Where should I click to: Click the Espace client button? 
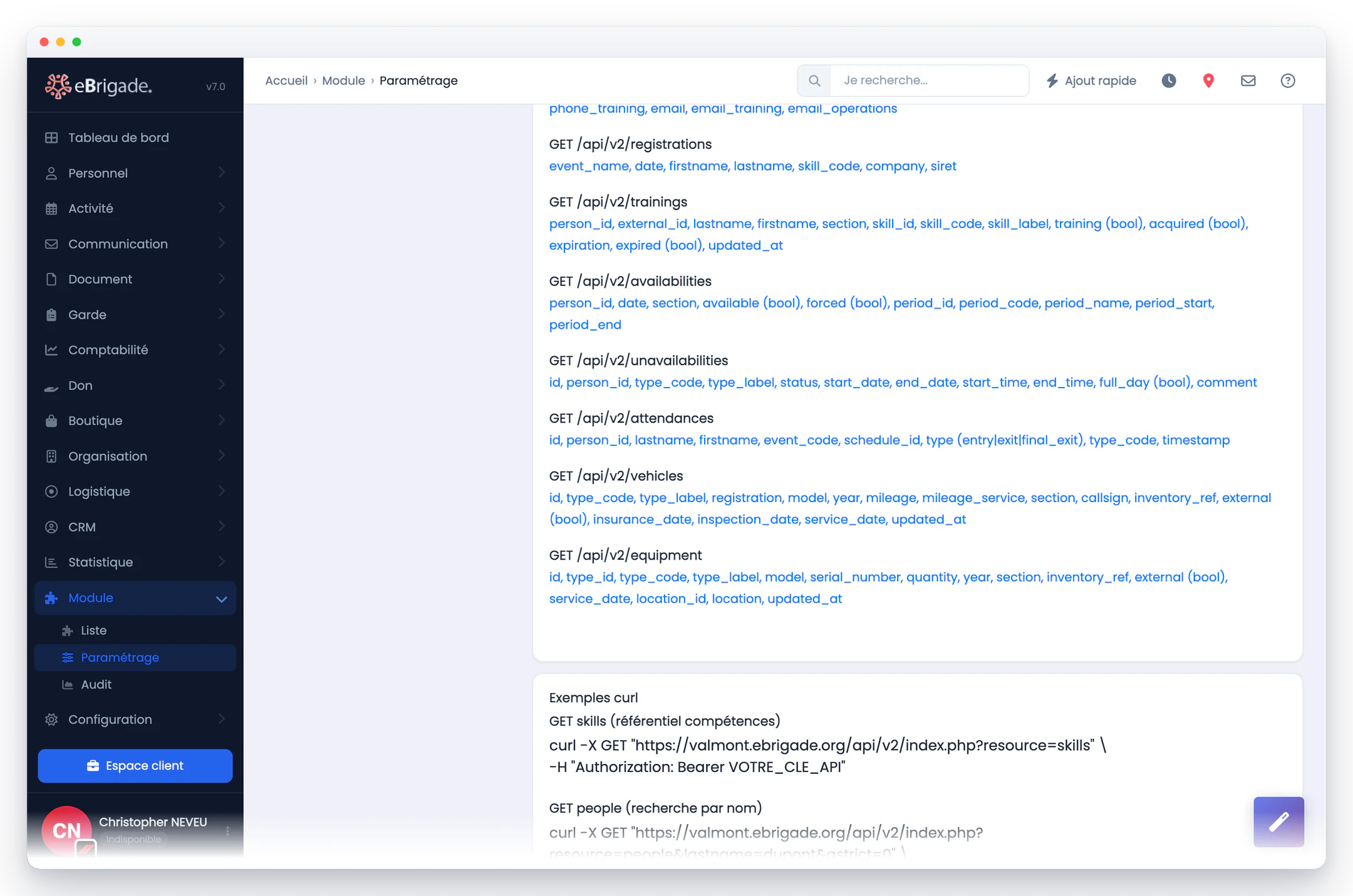coord(135,766)
